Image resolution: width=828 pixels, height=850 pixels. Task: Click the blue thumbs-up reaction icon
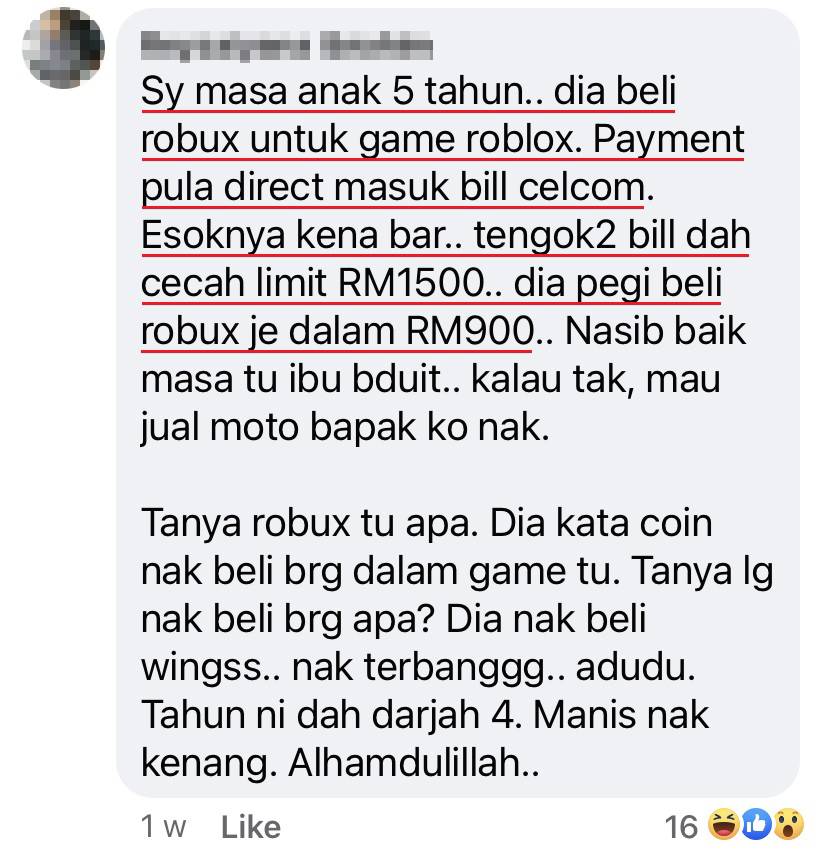(x=756, y=824)
